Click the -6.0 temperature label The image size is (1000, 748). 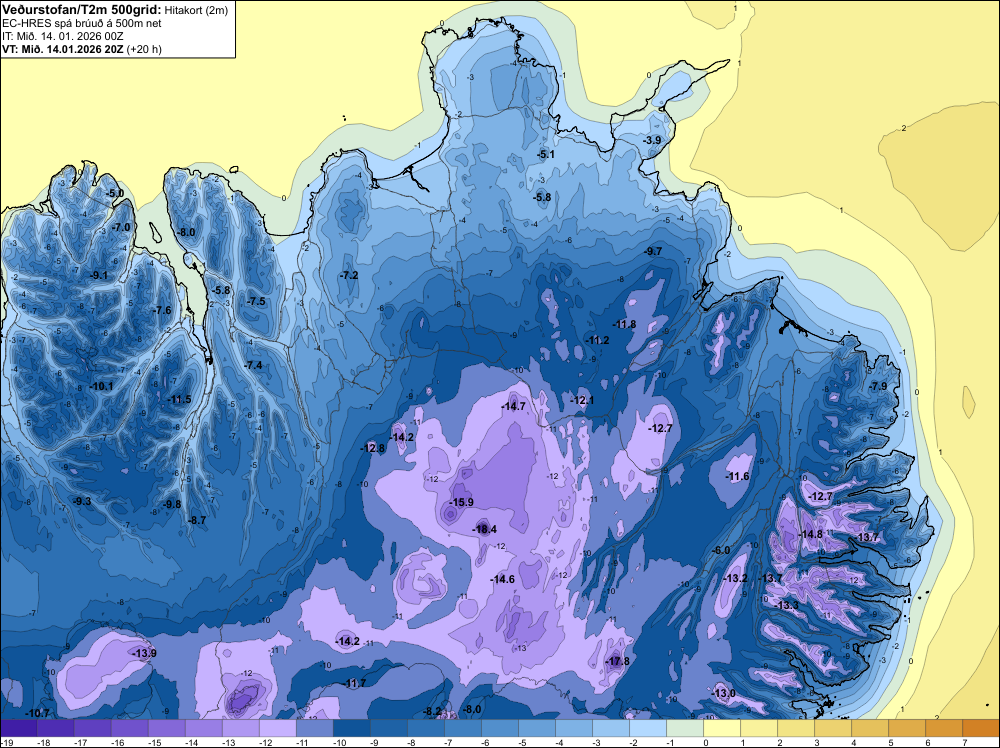tap(721, 550)
